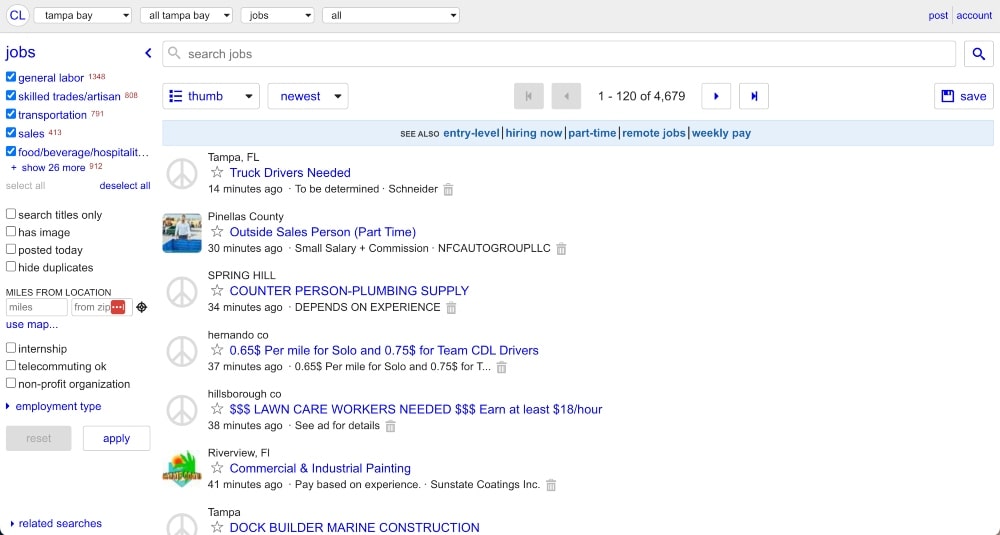Use current location crosshair icon
Viewport: 1000px width, 535px height.
(142, 307)
